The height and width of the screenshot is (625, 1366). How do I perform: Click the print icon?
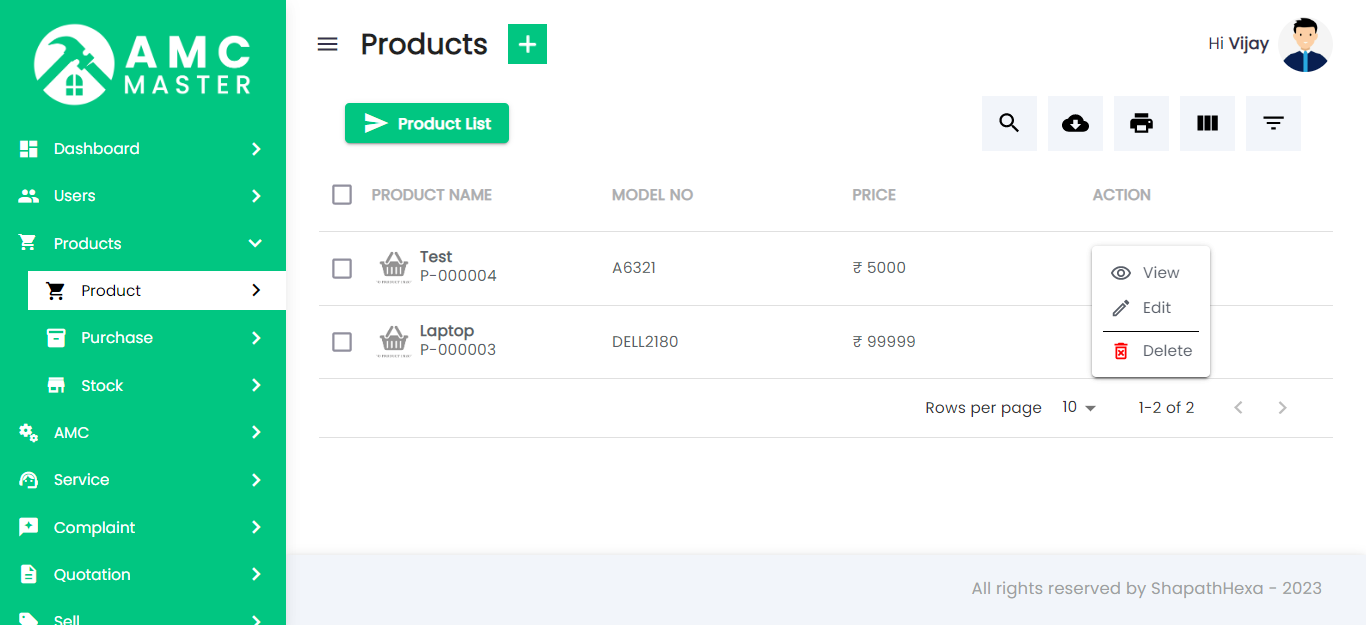pyautogui.click(x=1141, y=123)
